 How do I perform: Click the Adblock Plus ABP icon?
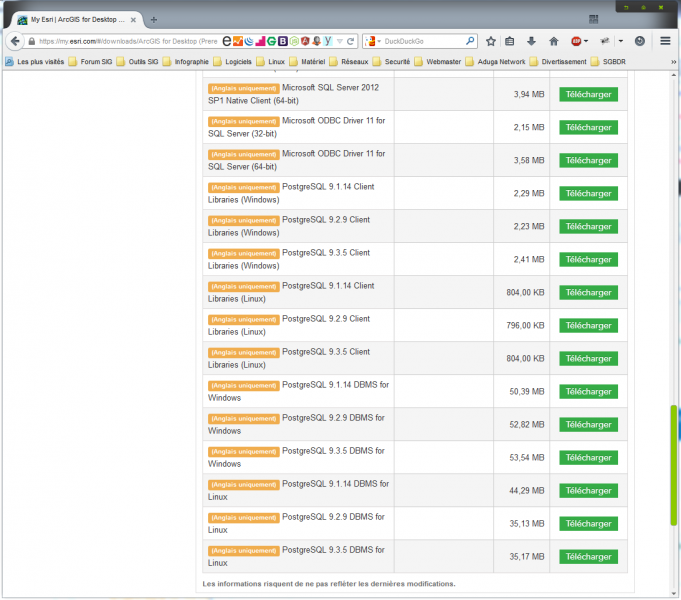point(577,41)
